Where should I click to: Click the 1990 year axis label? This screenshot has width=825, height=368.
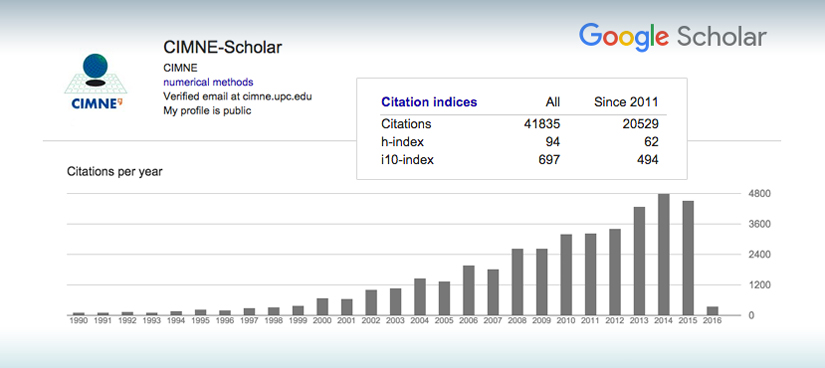tap(79, 321)
